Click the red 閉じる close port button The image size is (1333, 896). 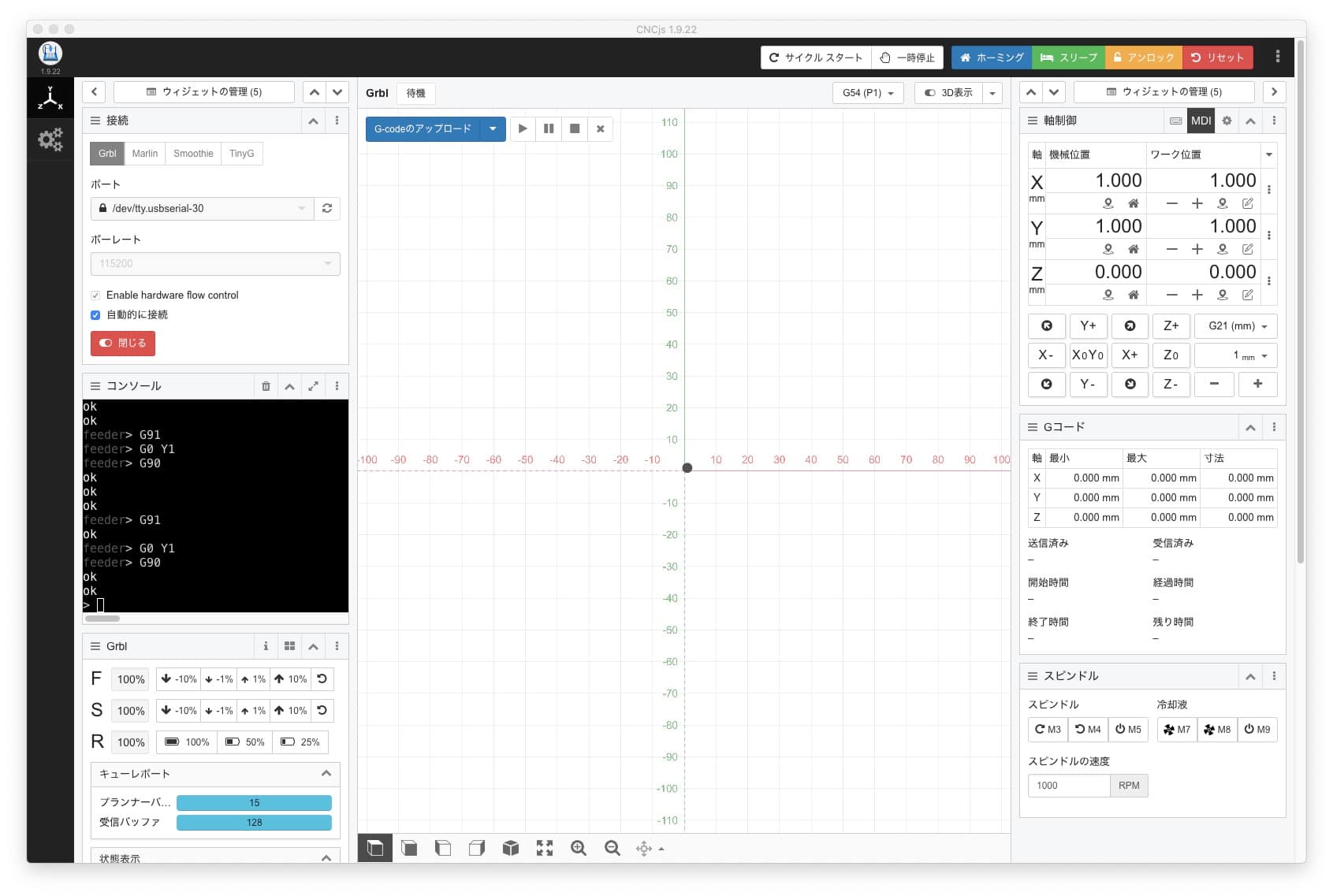[x=123, y=344]
